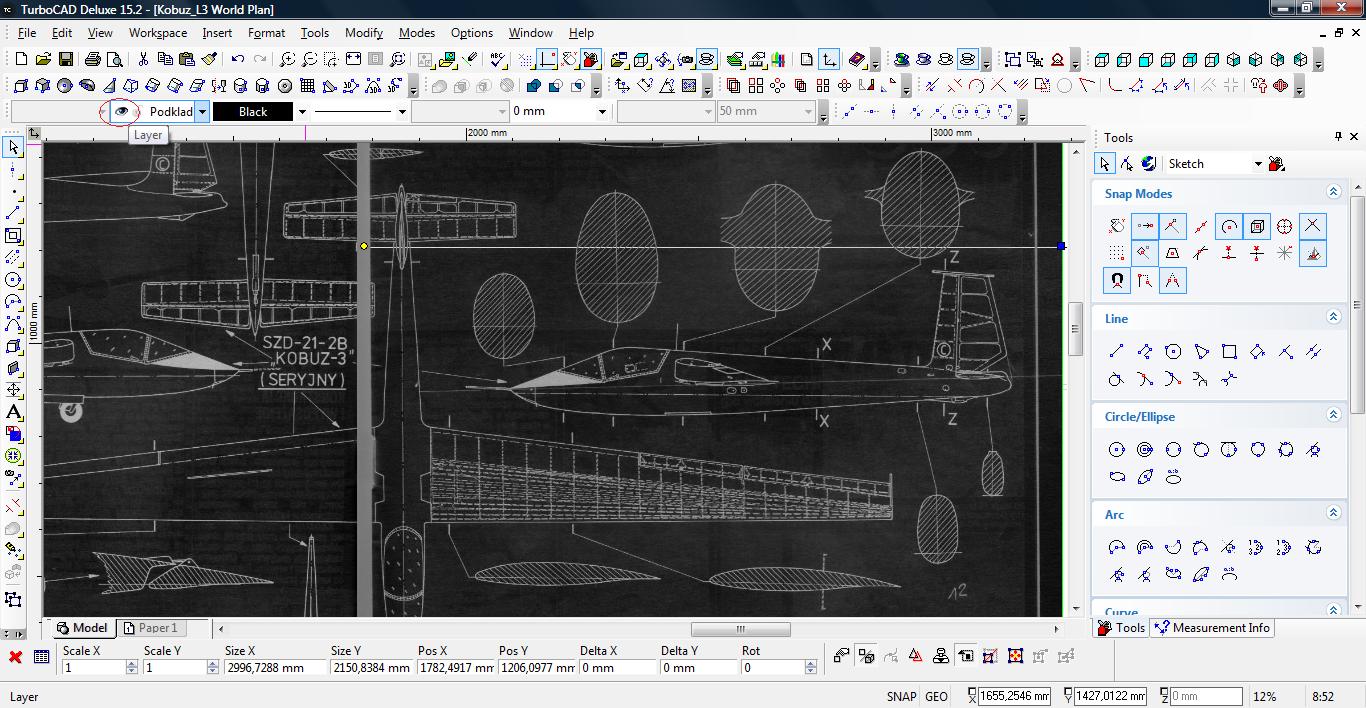The height and width of the screenshot is (708, 1366).
Task: Toggle the Intersection snap mode
Action: click(x=1313, y=226)
